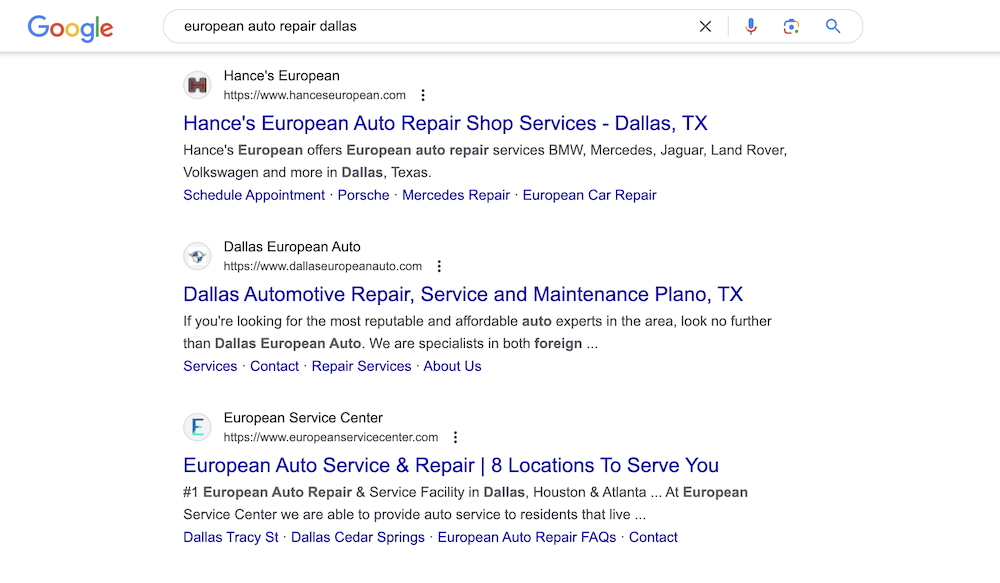Click the blue magnifying glass search icon
Image resolution: width=1000 pixels, height=583 pixels.
click(x=833, y=26)
